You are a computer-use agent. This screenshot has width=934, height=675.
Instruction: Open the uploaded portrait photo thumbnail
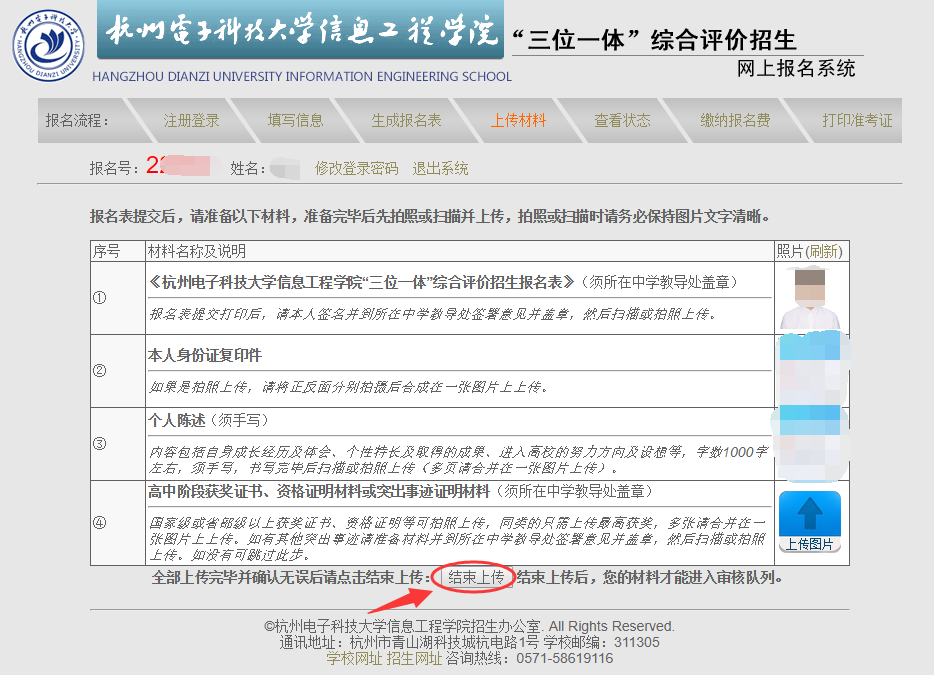[810, 298]
